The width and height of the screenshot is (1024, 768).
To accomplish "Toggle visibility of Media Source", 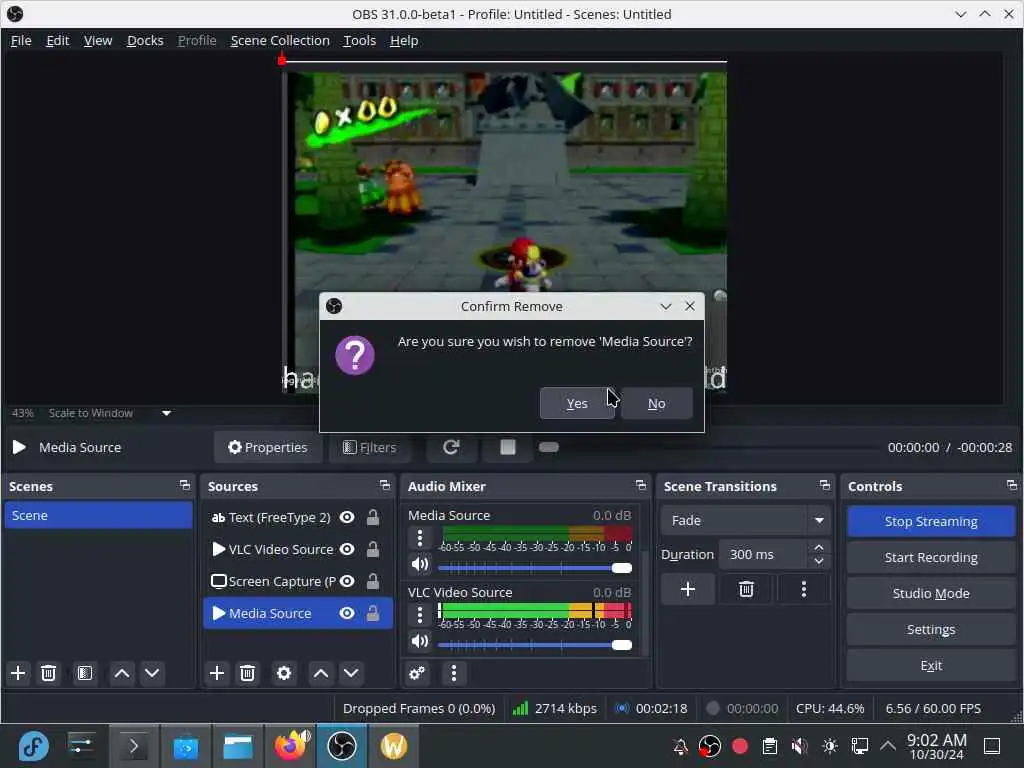I will pyautogui.click(x=347, y=613).
